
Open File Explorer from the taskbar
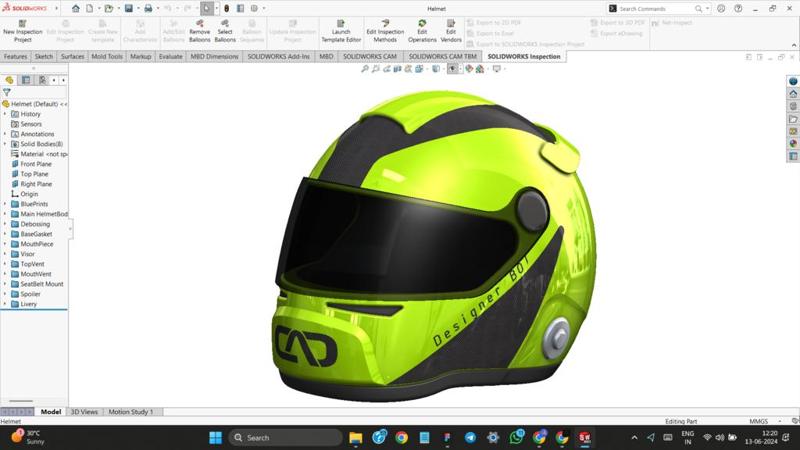[x=356, y=438]
